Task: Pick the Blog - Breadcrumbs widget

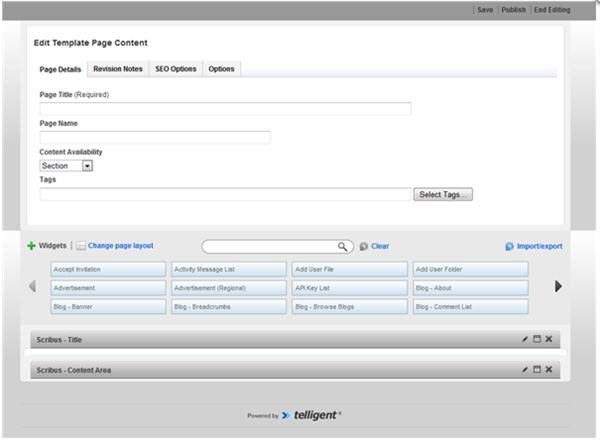Action: point(228,307)
